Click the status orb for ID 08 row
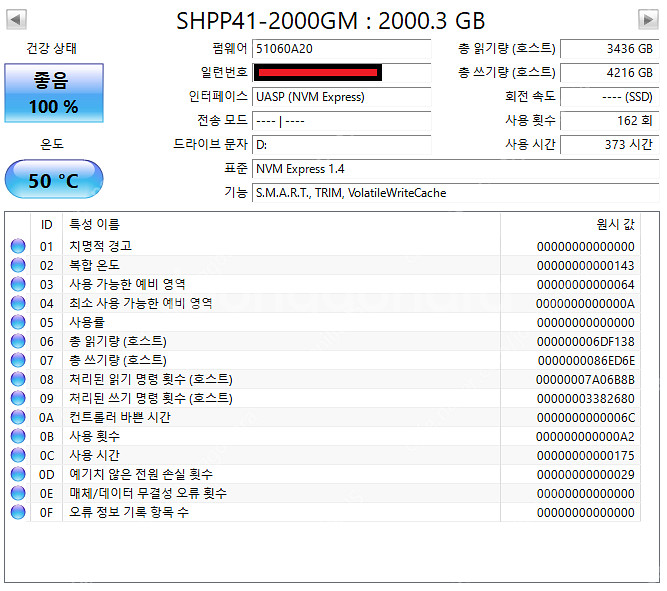 [18, 379]
